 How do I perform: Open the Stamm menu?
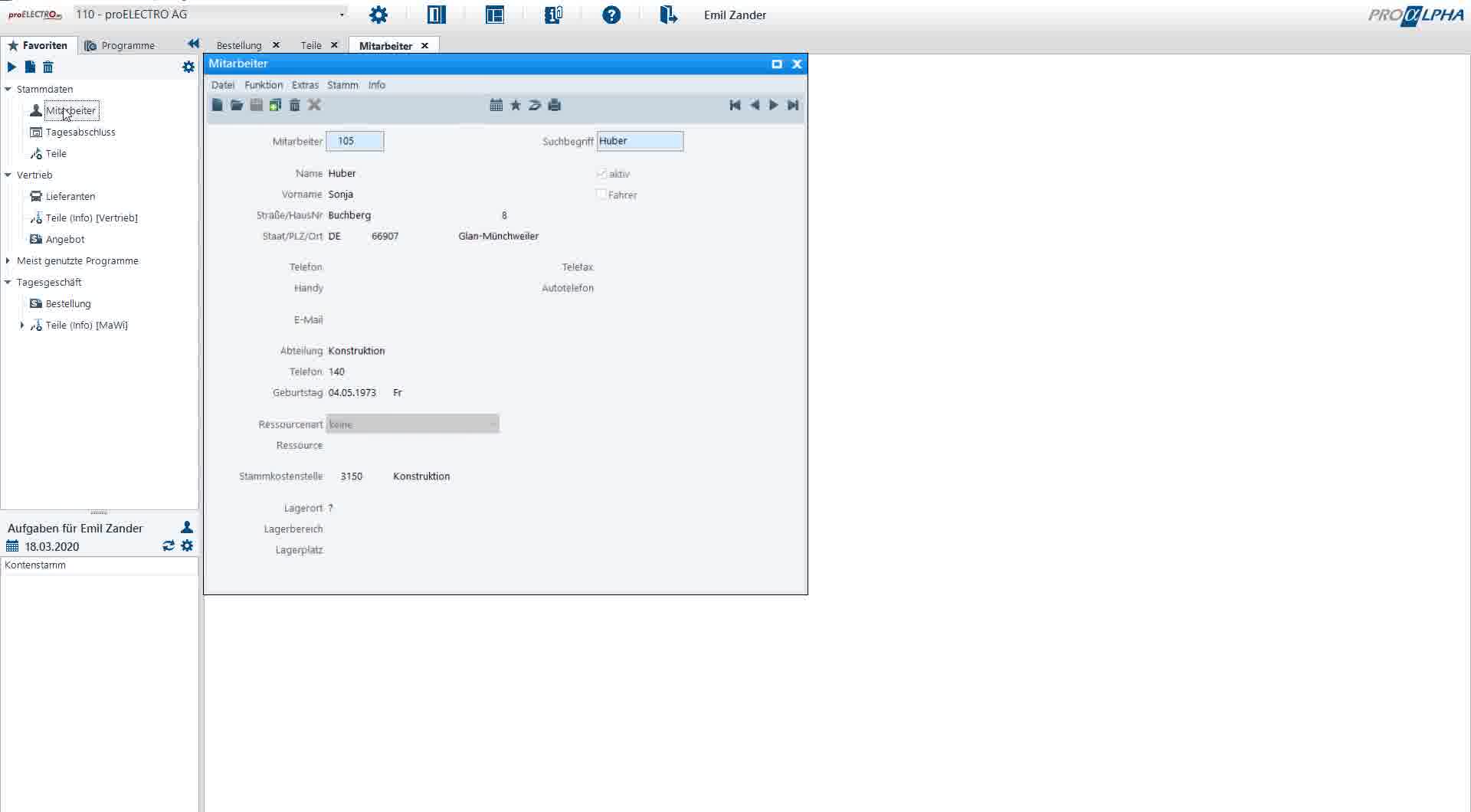[342, 85]
